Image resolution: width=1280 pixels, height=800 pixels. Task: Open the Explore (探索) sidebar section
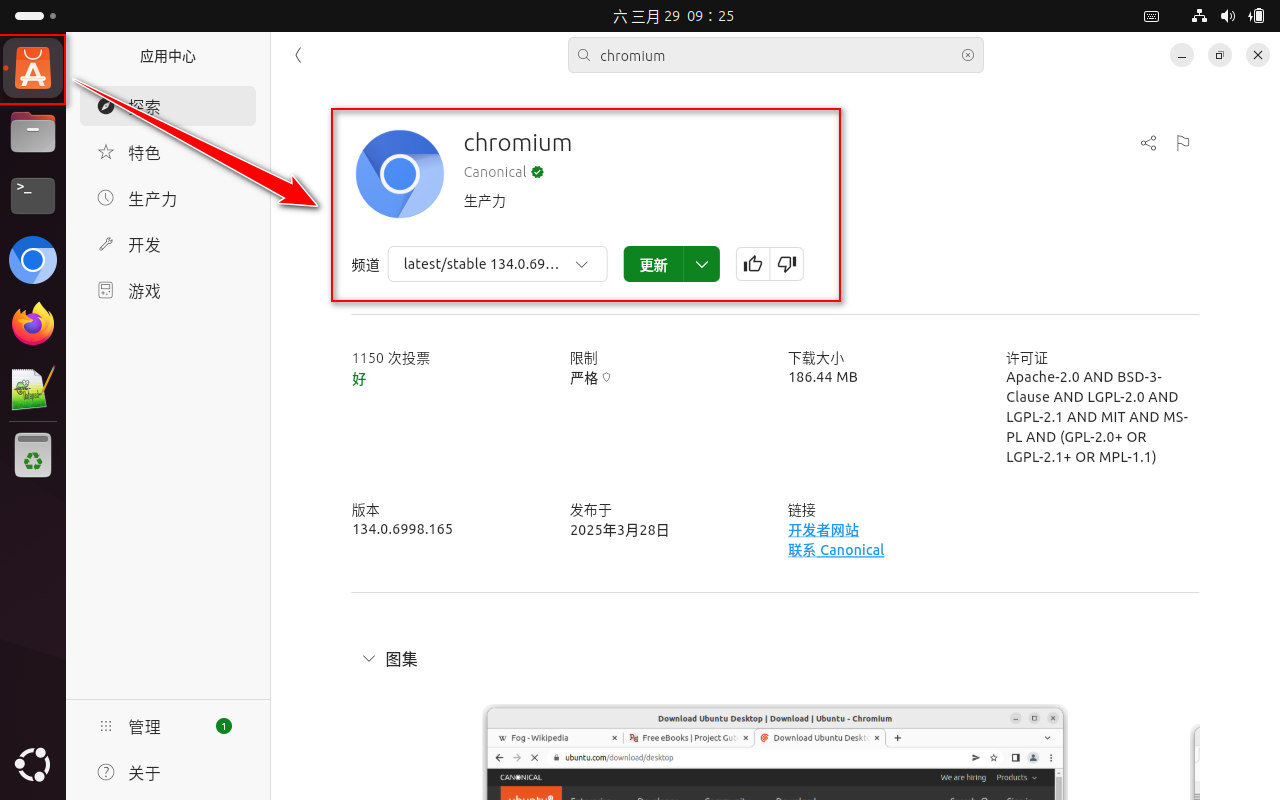[x=168, y=106]
